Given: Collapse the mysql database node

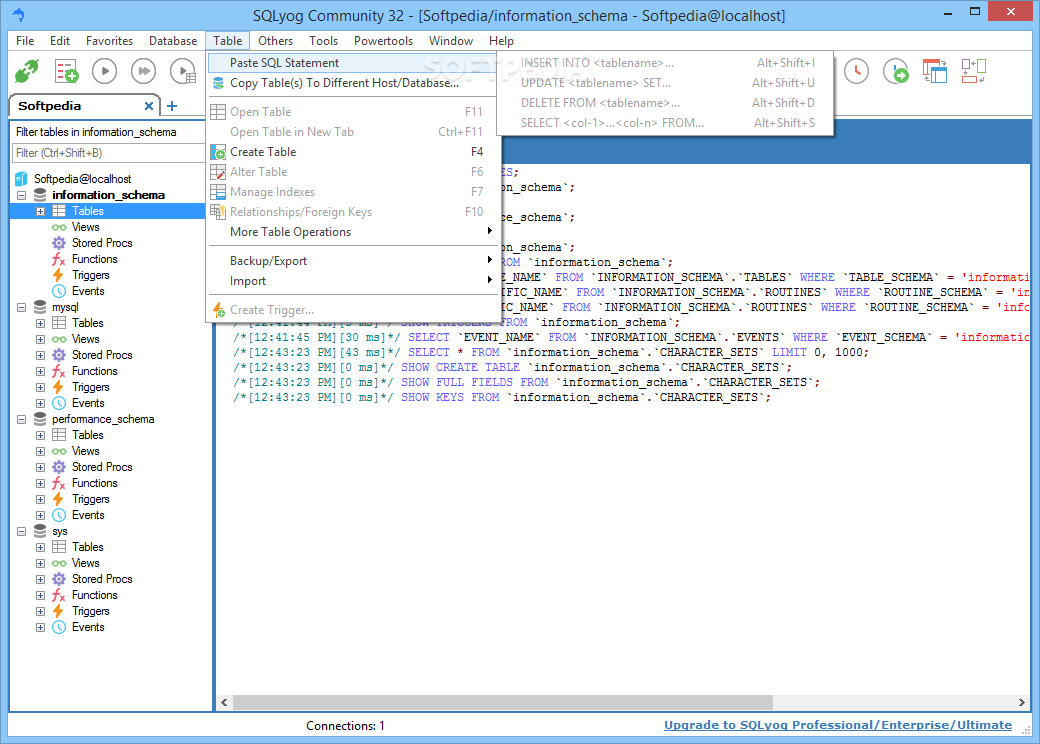Looking at the screenshot, I should point(21,308).
